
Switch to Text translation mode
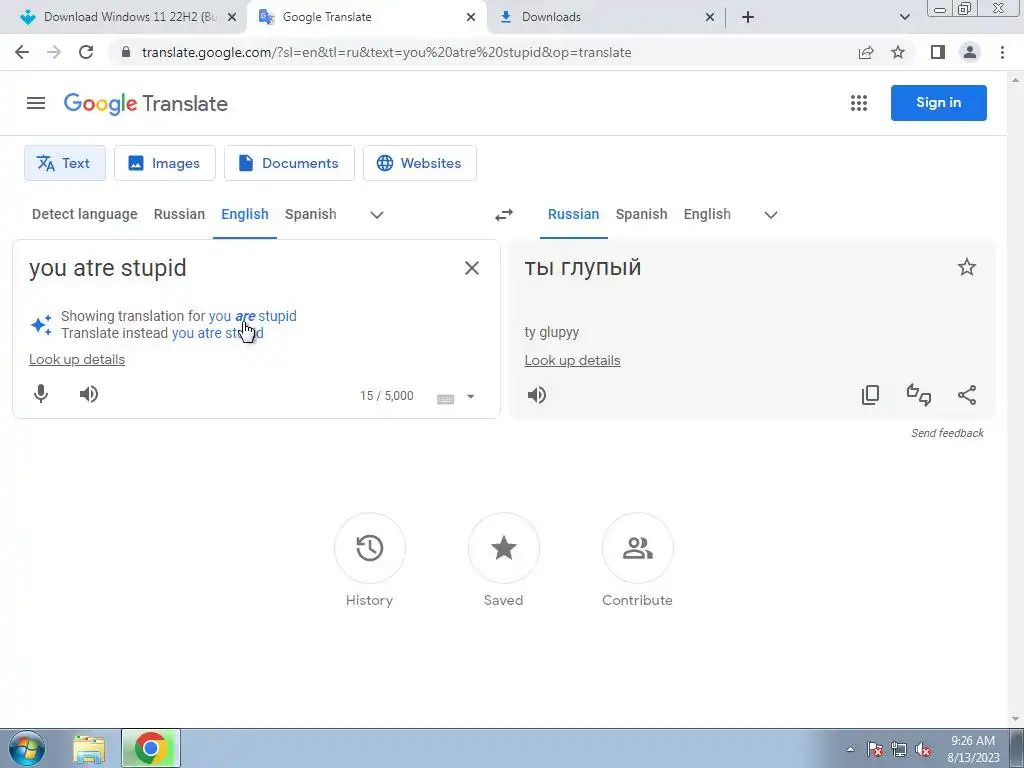[65, 163]
